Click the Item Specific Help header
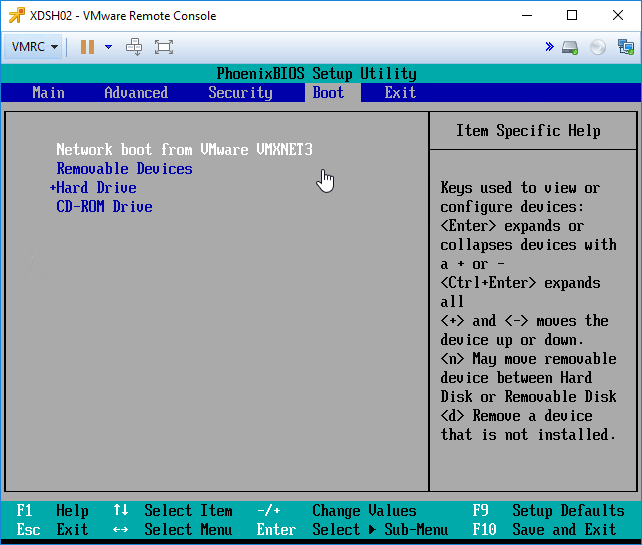 528,131
